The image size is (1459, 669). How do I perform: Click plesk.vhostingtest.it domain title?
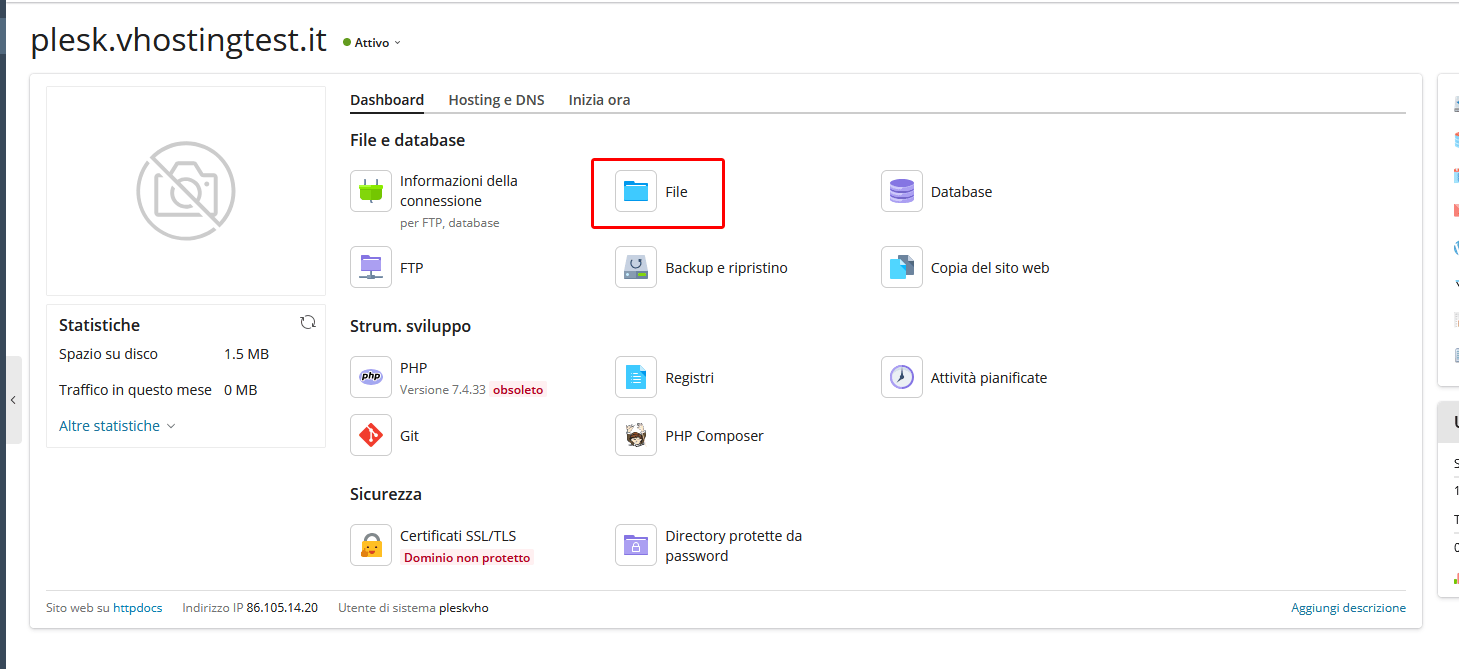(x=178, y=40)
